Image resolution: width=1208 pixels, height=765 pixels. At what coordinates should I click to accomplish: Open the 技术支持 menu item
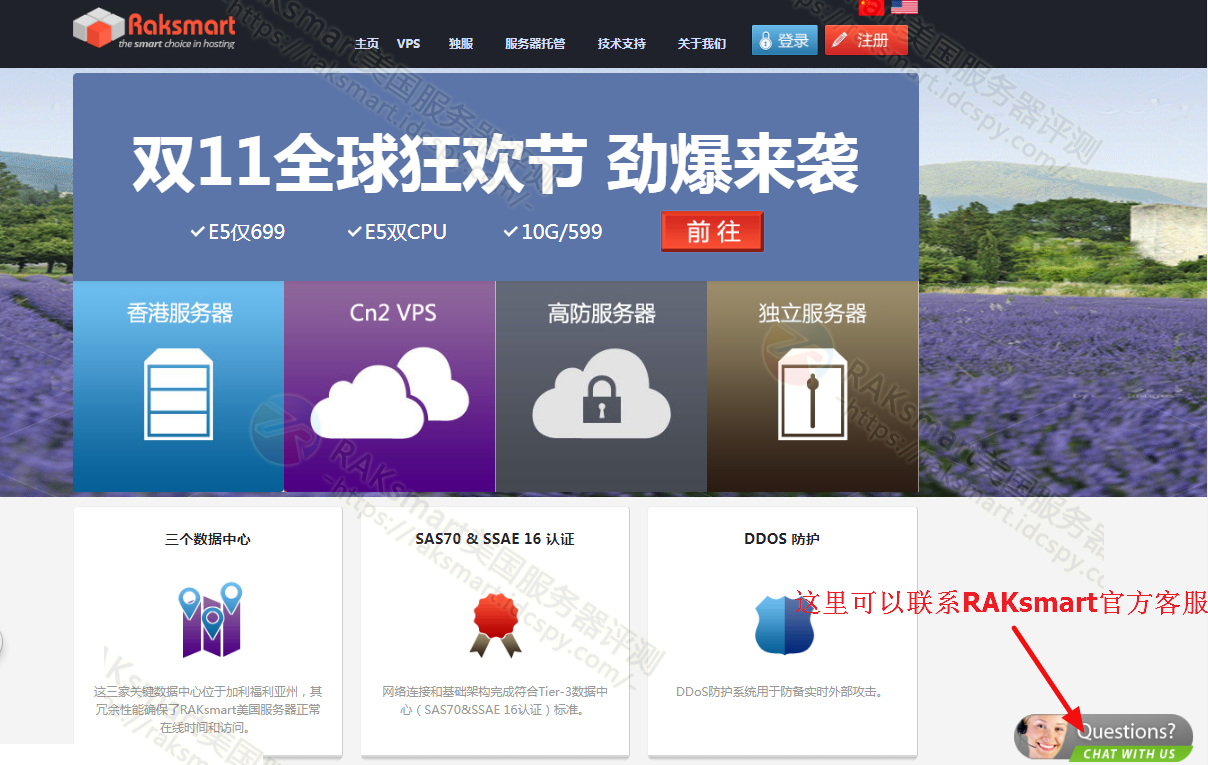(x=622, y=44)
